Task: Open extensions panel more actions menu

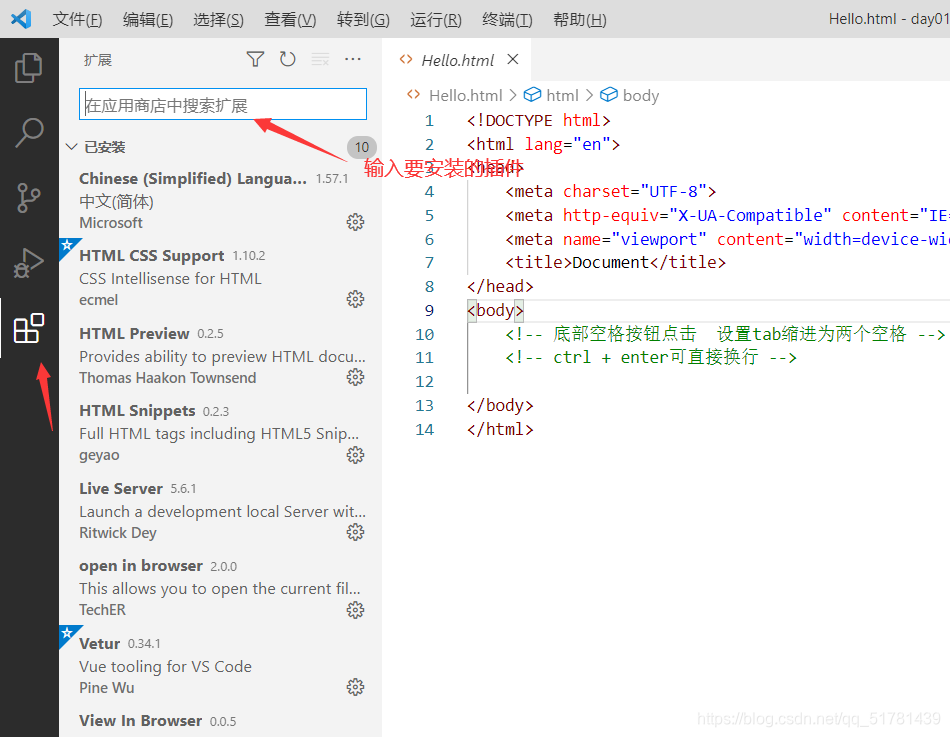Action: pos(353,59)
